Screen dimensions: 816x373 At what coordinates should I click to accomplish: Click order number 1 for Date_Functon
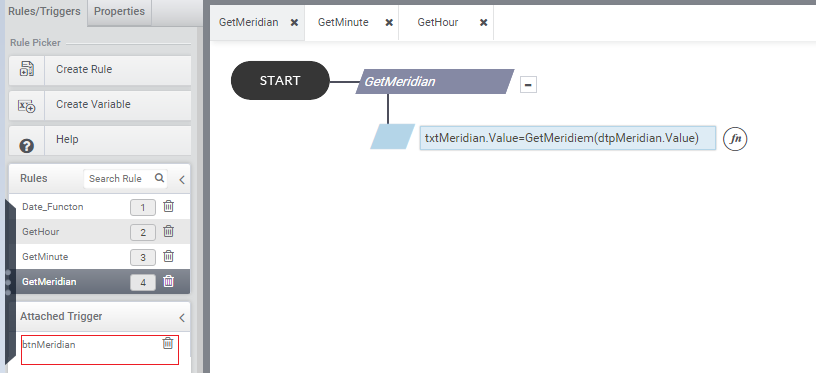click(x=143, y=208)
